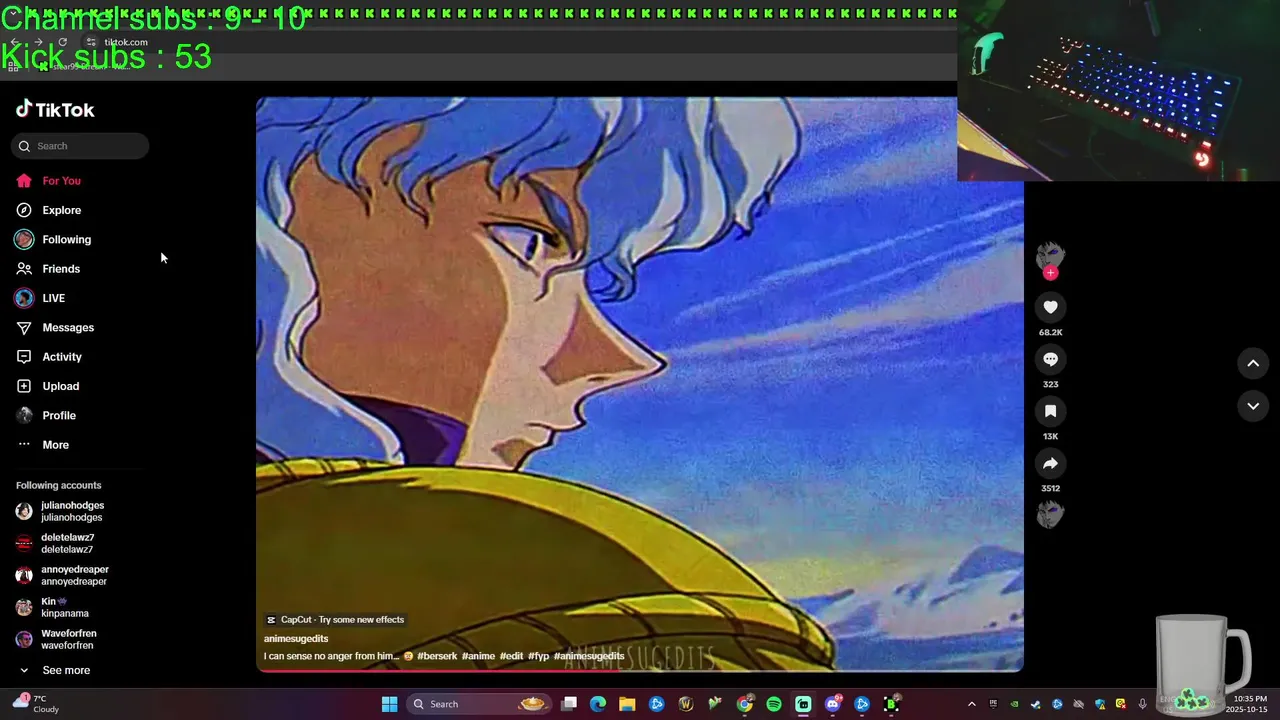Open julianohodges following account

pyautogui.click(x=61, y=511)
